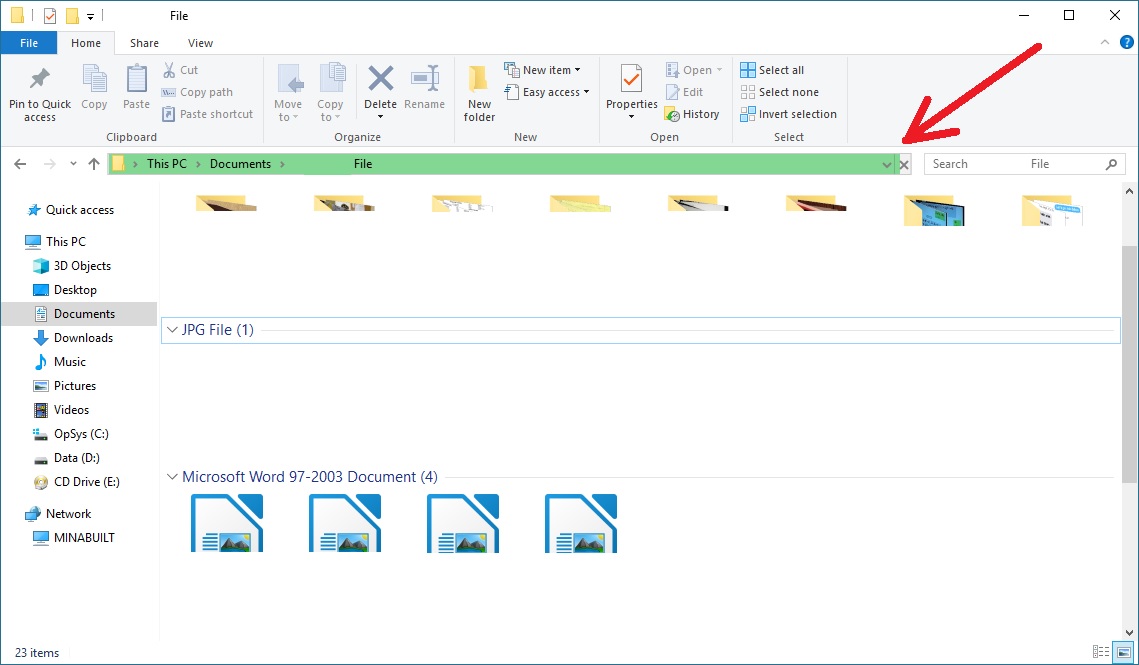The height and width of the screenshot is (665, 1139).
Task: Click Pin to Quick access icon
Action: (x=39, y=78)
